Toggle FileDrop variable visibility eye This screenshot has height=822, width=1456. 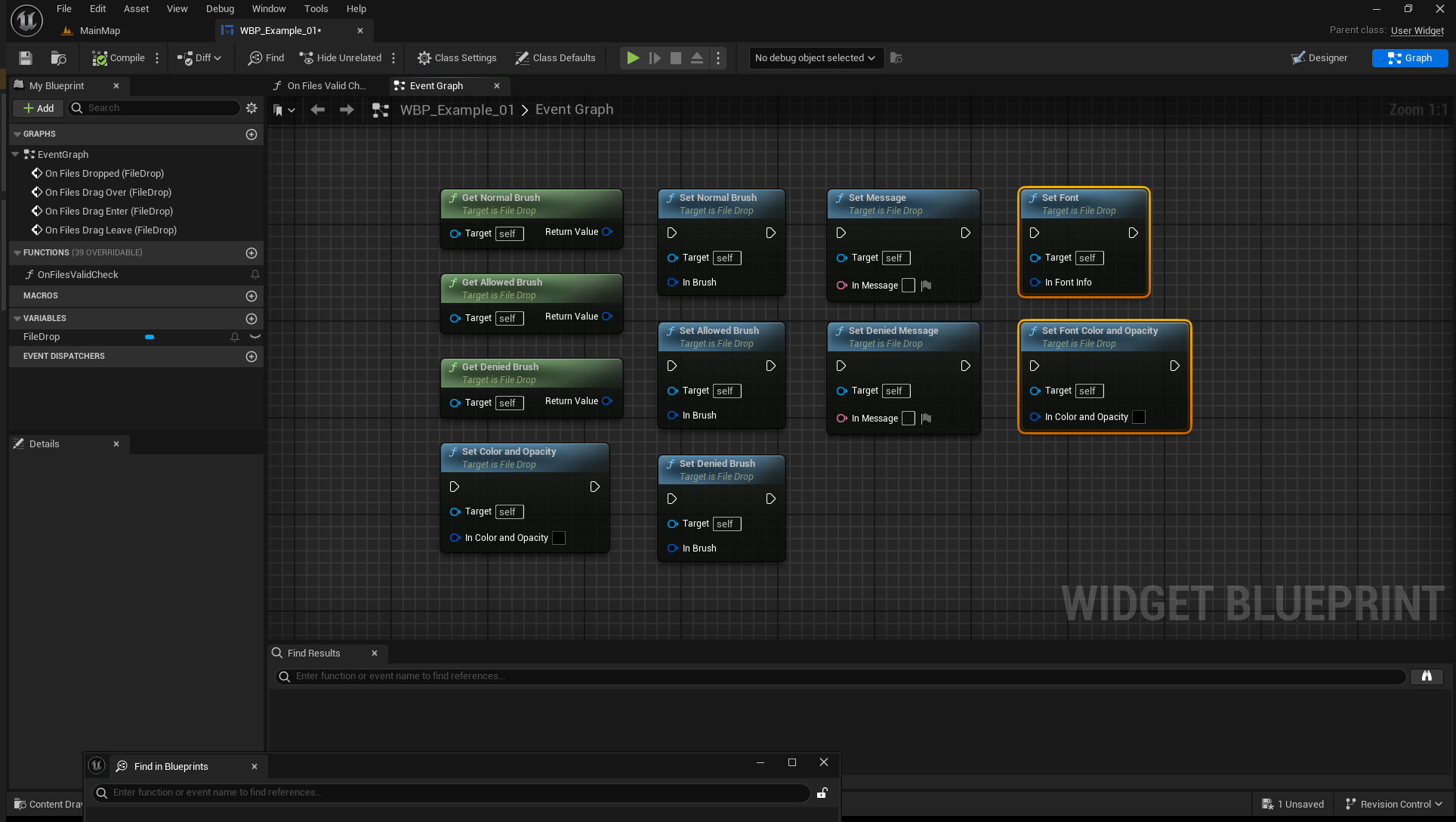pos(255,337)
